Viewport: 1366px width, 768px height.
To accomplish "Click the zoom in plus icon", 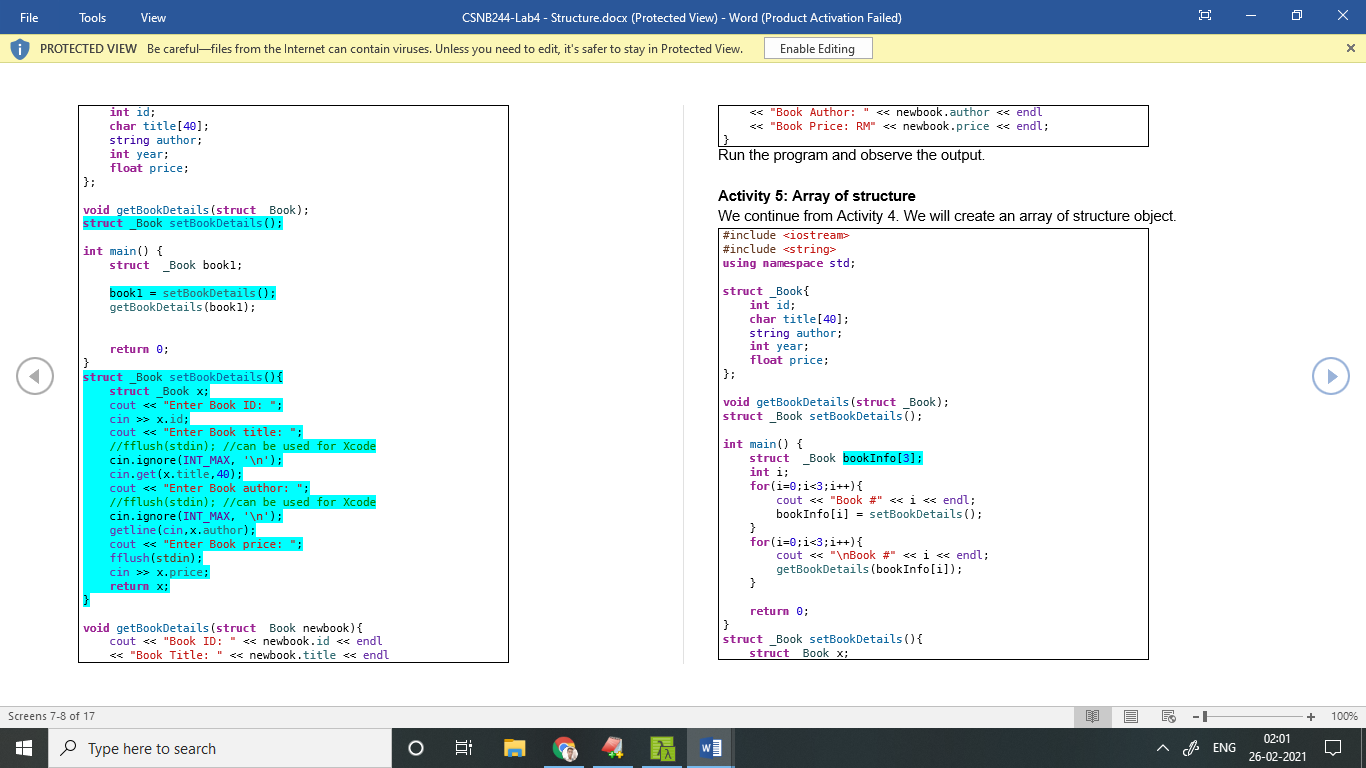I will [x=1311, y=716].
